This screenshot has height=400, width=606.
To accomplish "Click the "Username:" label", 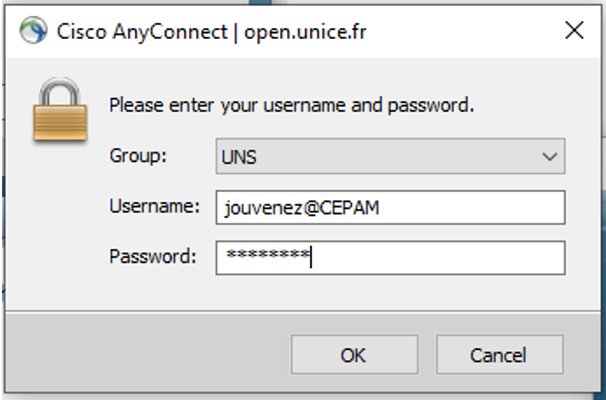I will coord(155,206).
